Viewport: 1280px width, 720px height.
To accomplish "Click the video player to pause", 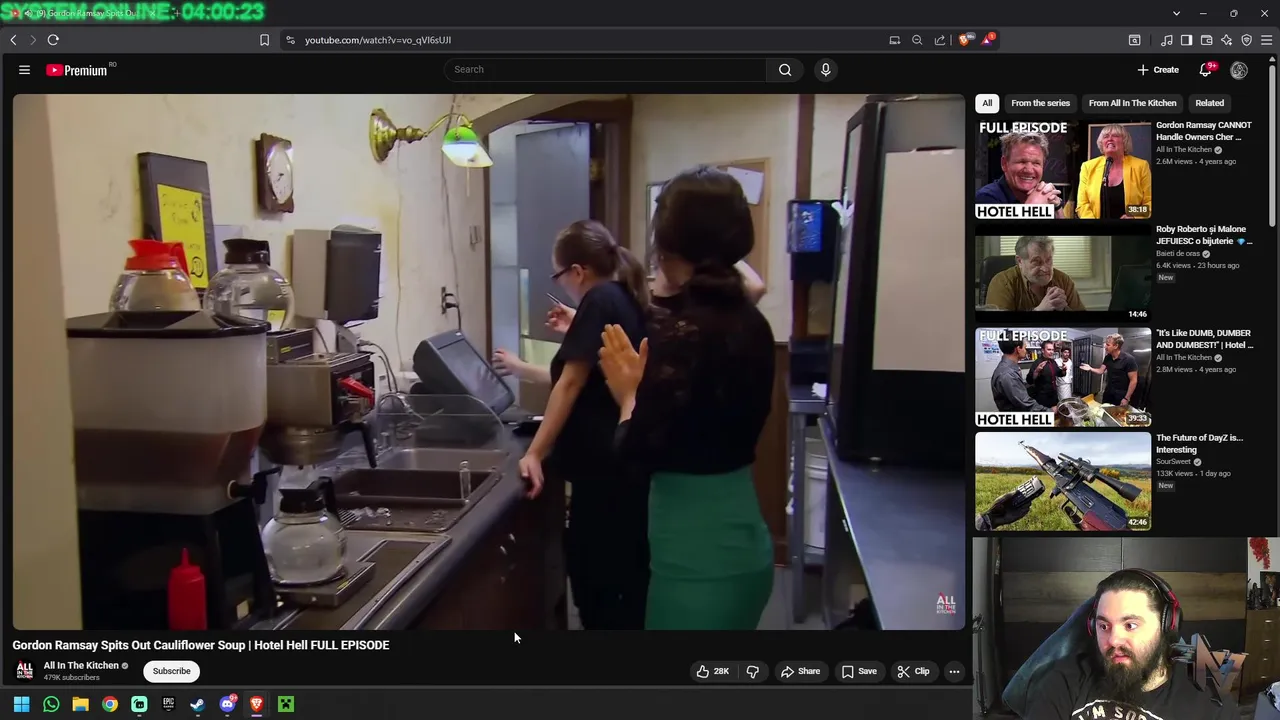I will (x=489, y=362).
